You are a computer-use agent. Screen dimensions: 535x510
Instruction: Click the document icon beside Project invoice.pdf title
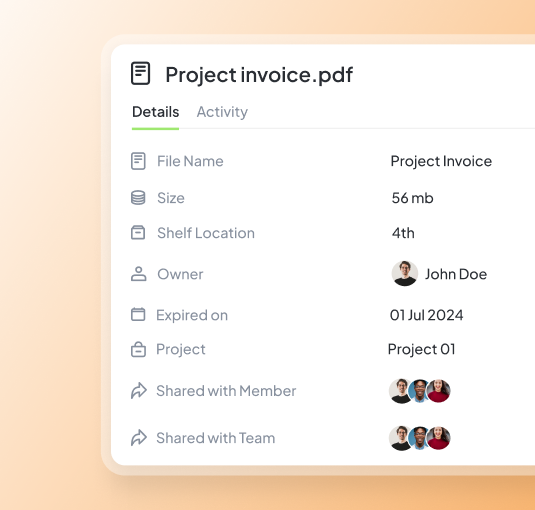click(x=140, y=73)
